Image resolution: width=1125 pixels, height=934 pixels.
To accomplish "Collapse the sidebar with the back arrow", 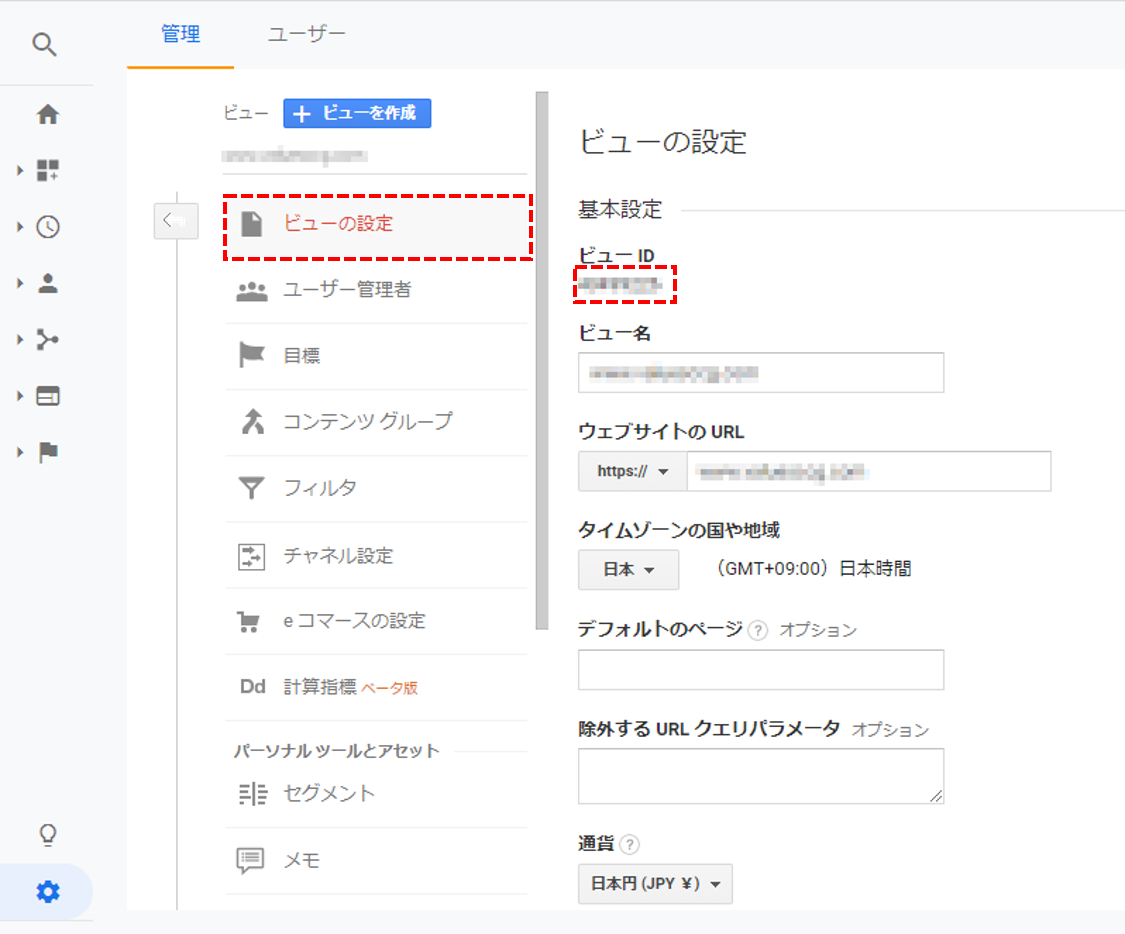I will 176,221.
